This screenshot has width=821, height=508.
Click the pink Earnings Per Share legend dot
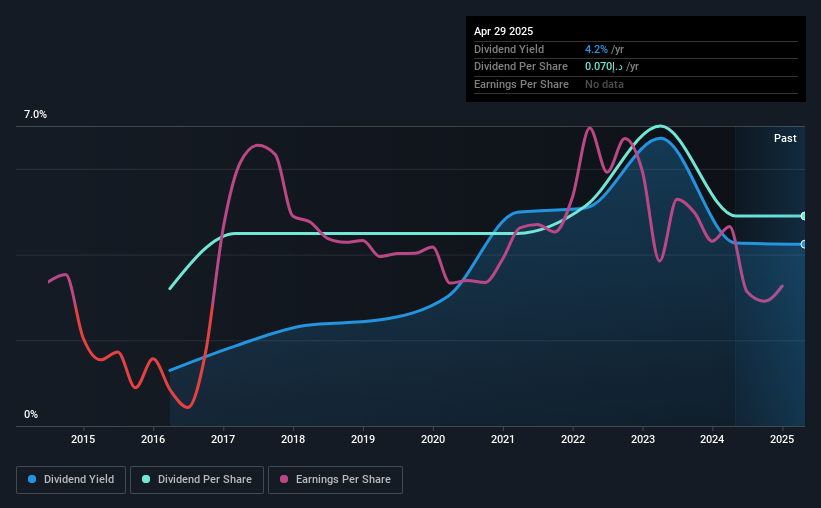[284, 479]
